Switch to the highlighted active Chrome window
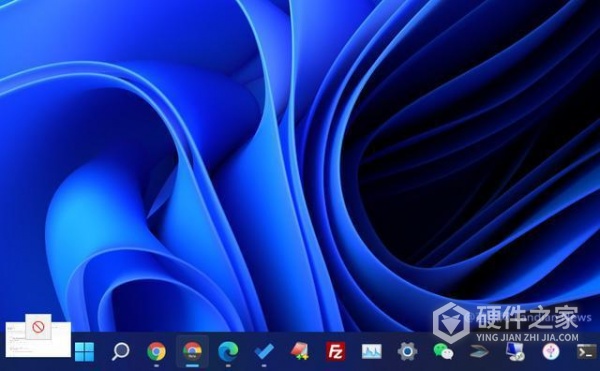 192,351
